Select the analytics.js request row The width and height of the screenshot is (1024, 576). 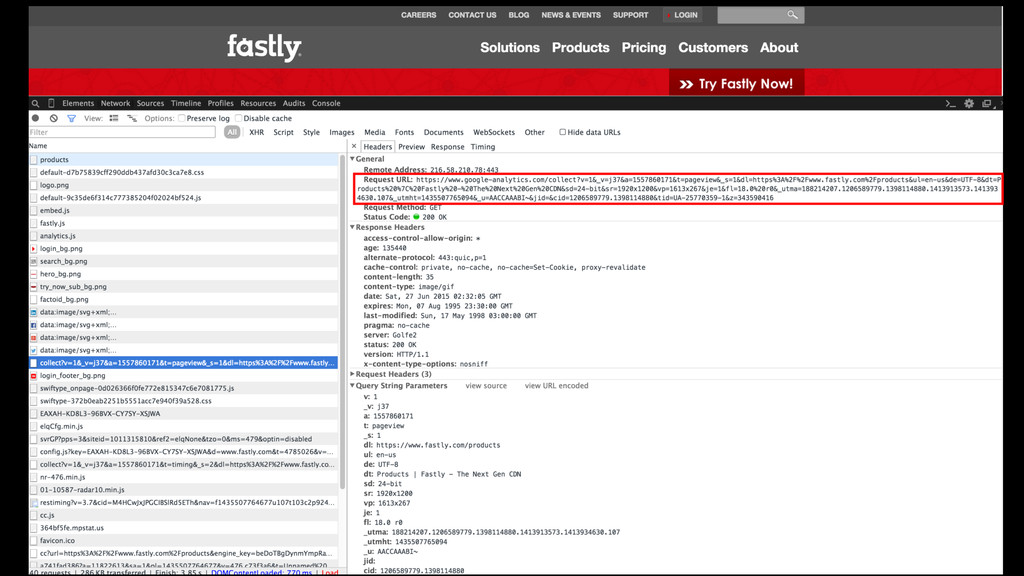point(184,236)
